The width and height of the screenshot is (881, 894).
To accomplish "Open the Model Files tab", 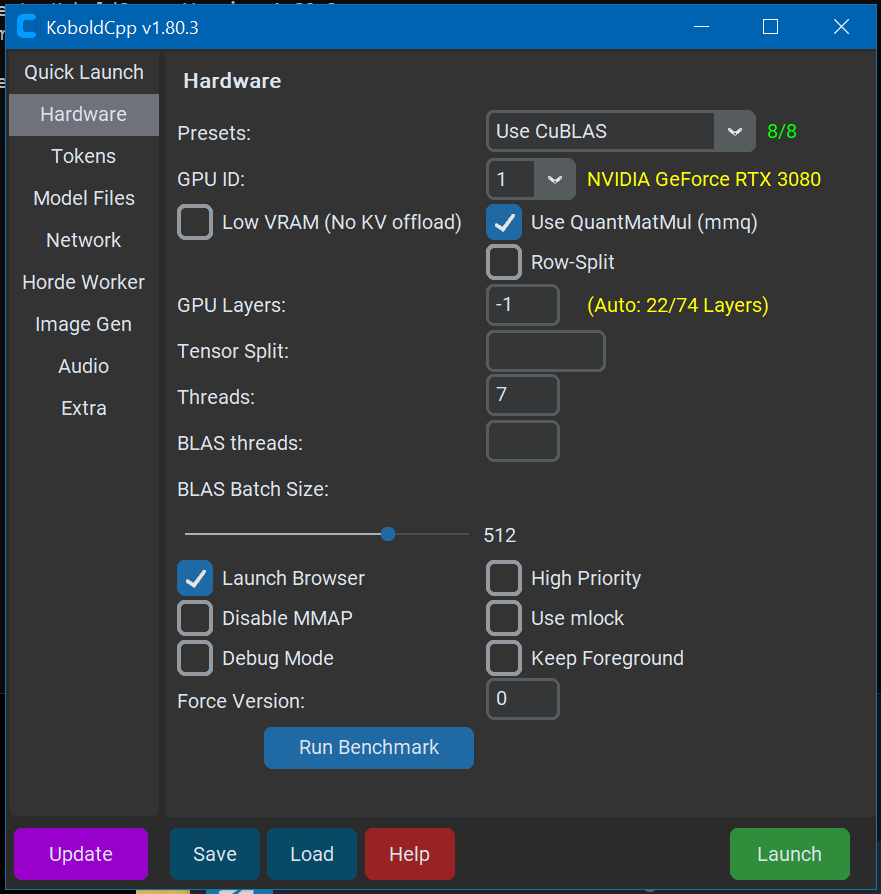I will 84,198.
